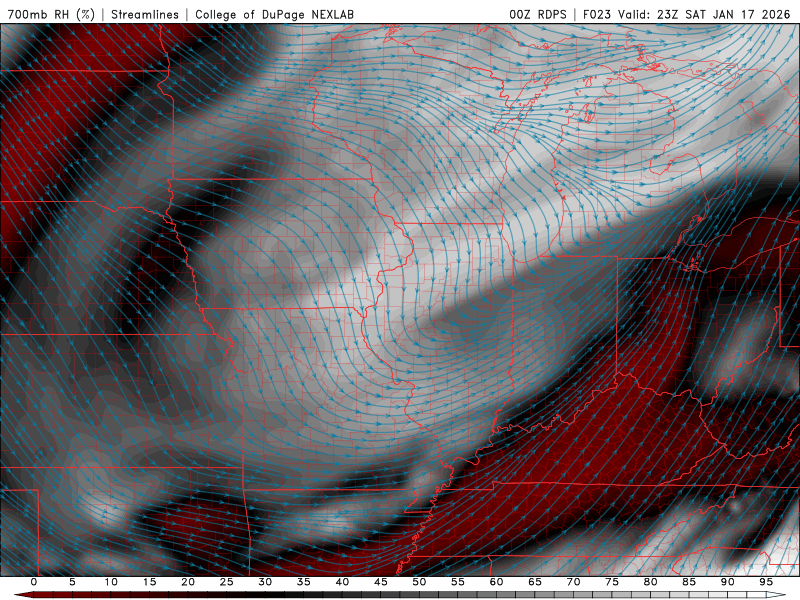Image resolution: width=800 pixels, height=600 pixels.
Task: Click the "60" label on the color scale
Action: (496, 582)
